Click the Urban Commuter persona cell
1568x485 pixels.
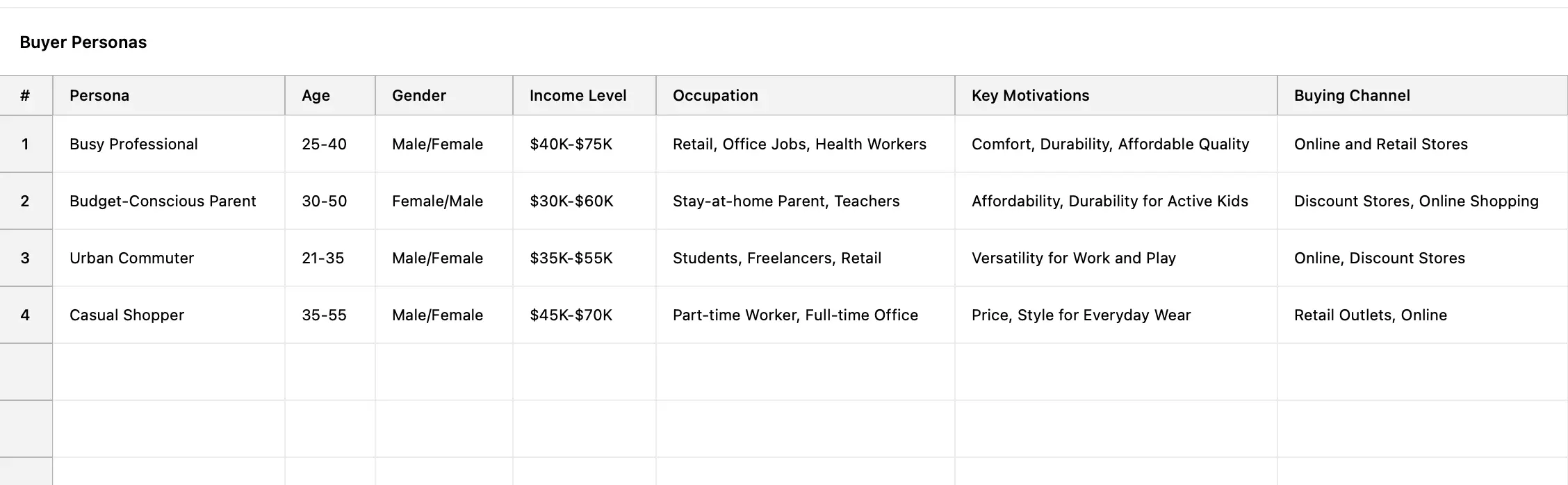pyautogui.click(x=131, y=258)
